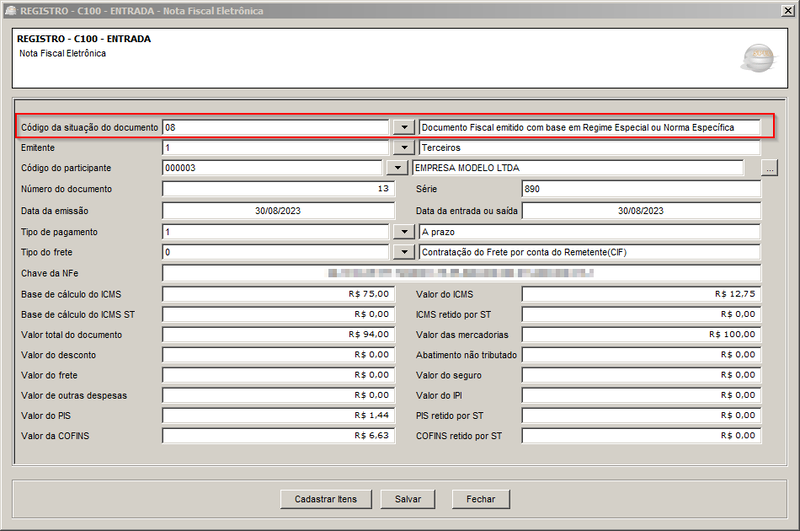The width and height of the screenshot is (800, 531).
Task: Click the Chave da NFe field
Action: [x=461, y=273]
